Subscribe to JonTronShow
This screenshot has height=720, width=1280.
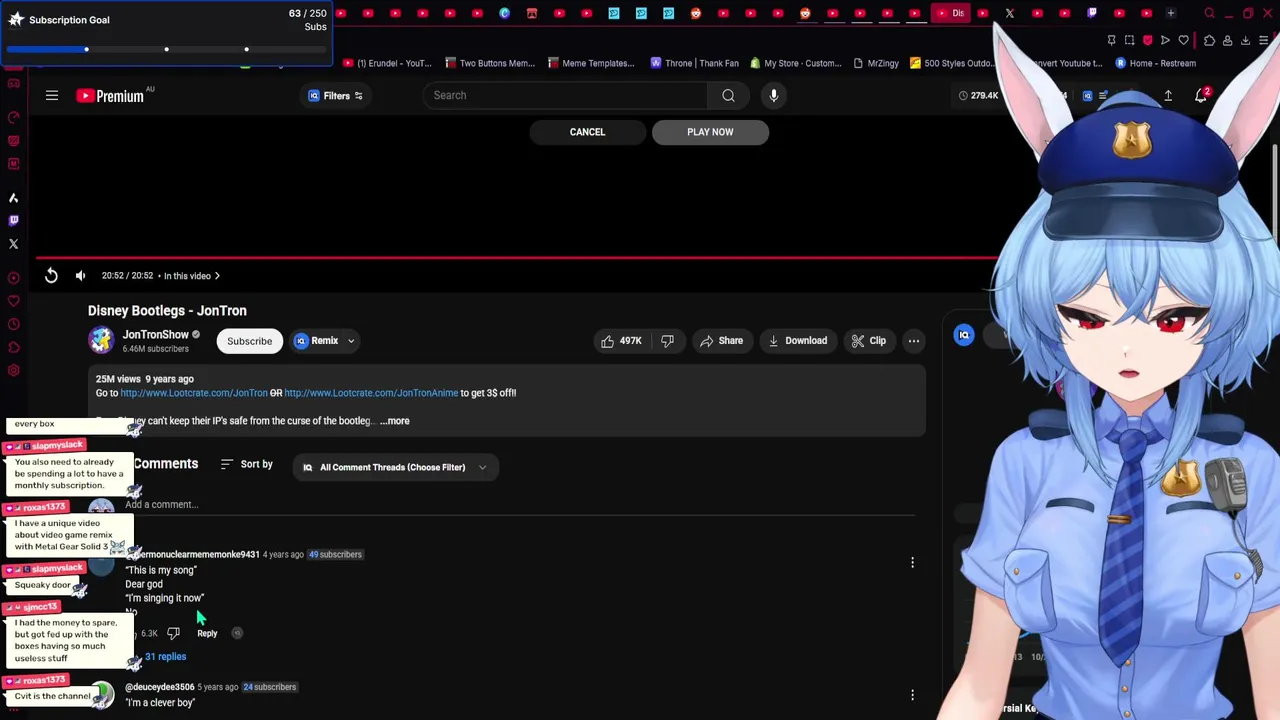(249, 341)
